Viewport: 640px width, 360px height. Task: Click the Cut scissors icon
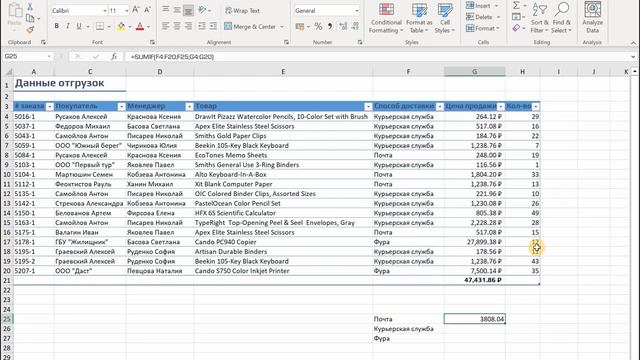coord(30,7)
